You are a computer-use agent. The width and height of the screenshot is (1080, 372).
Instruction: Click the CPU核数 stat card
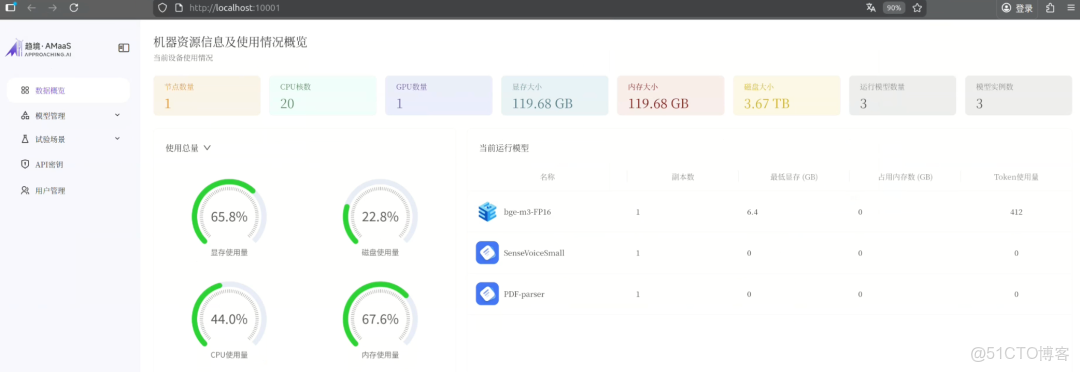coord(322,96)
